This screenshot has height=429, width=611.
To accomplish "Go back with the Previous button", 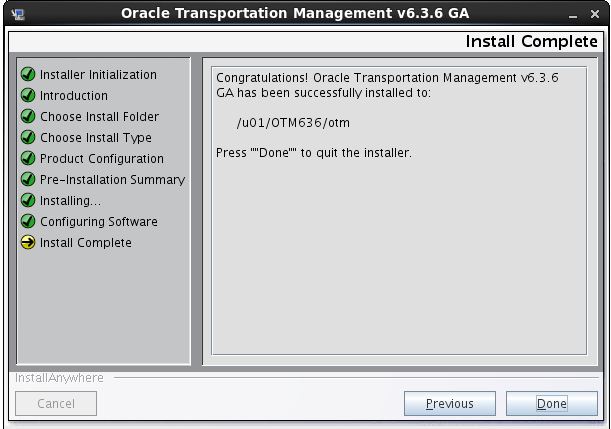I will [x=450, y=403].
